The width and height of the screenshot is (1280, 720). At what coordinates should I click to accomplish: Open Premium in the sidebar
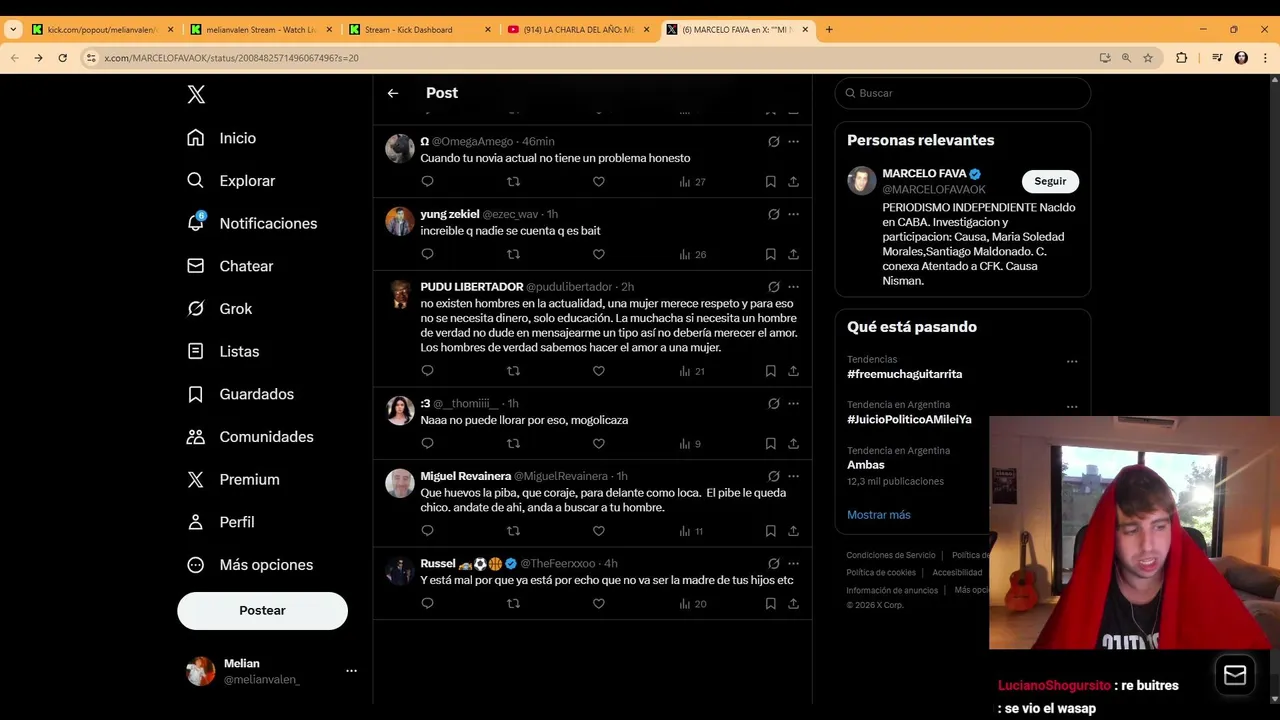tap(233, 480)
